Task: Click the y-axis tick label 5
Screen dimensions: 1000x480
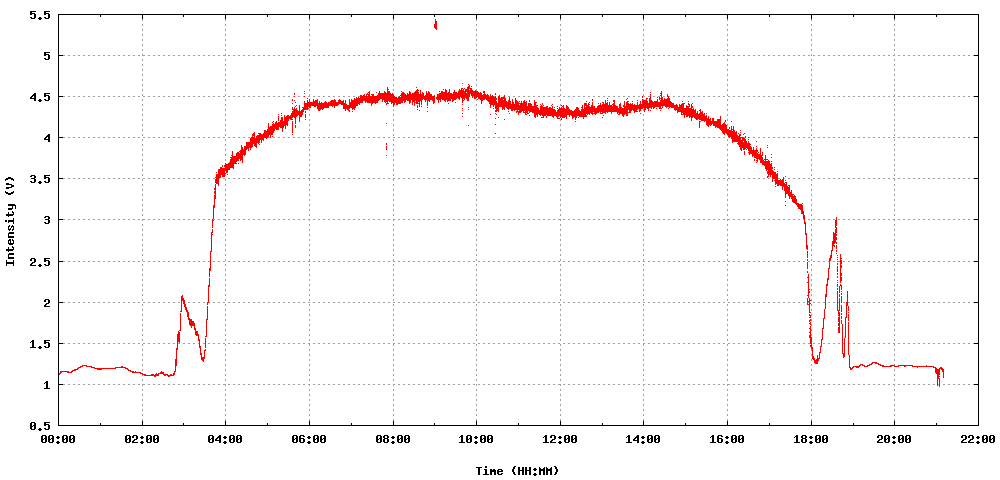Action: tap(47, 55)
